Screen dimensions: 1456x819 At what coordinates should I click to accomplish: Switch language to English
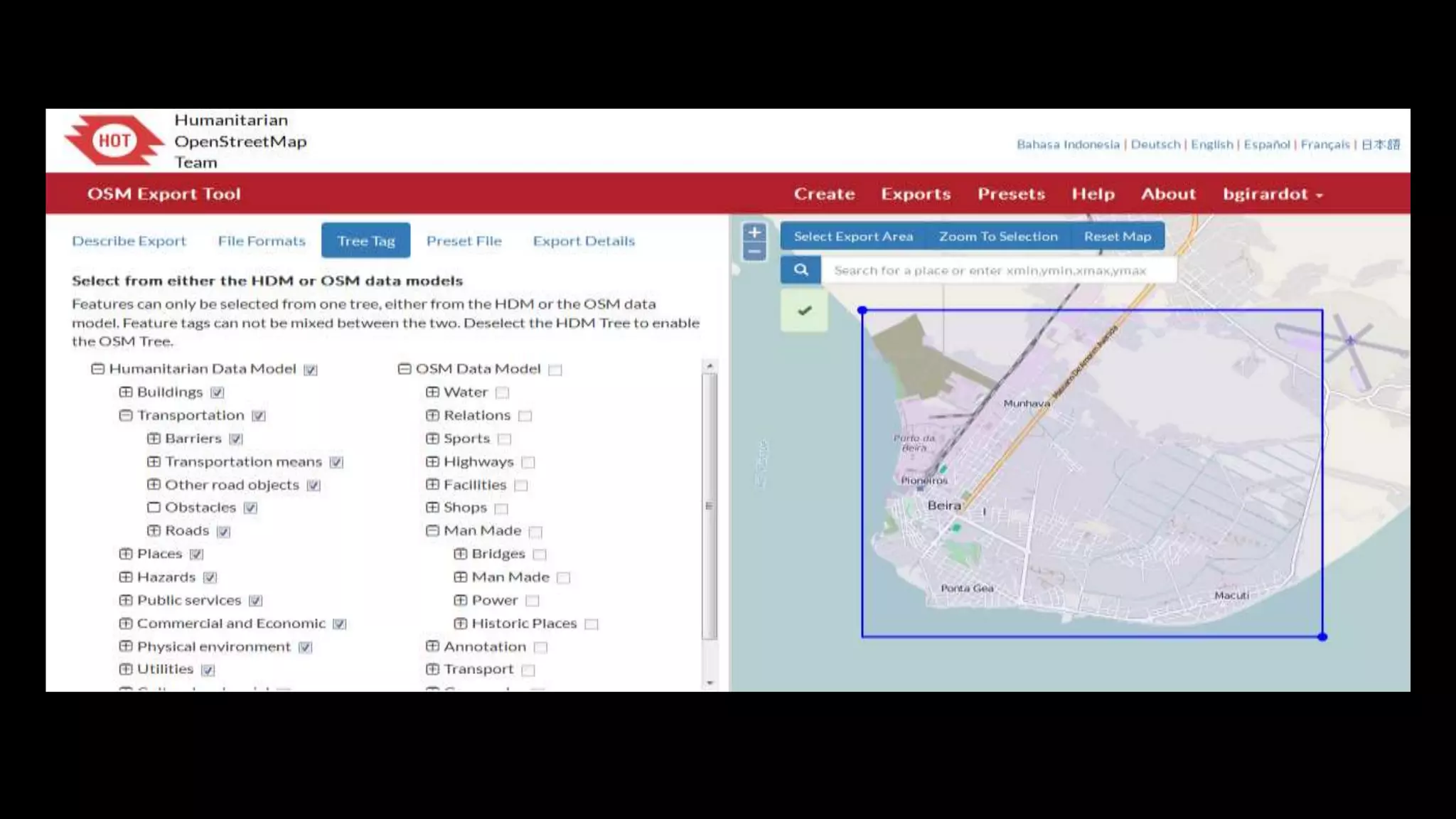coord(1212,144)
